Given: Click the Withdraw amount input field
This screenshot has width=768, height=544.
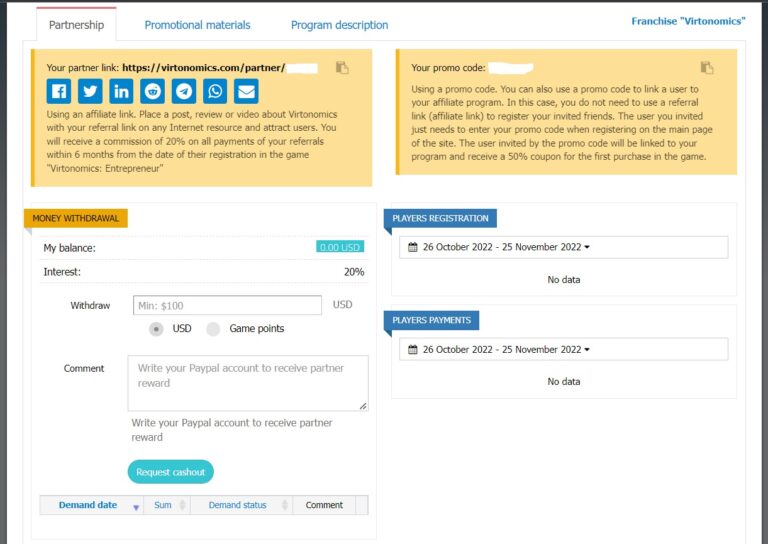Looking at the screenshot, I should click(226, 305).
